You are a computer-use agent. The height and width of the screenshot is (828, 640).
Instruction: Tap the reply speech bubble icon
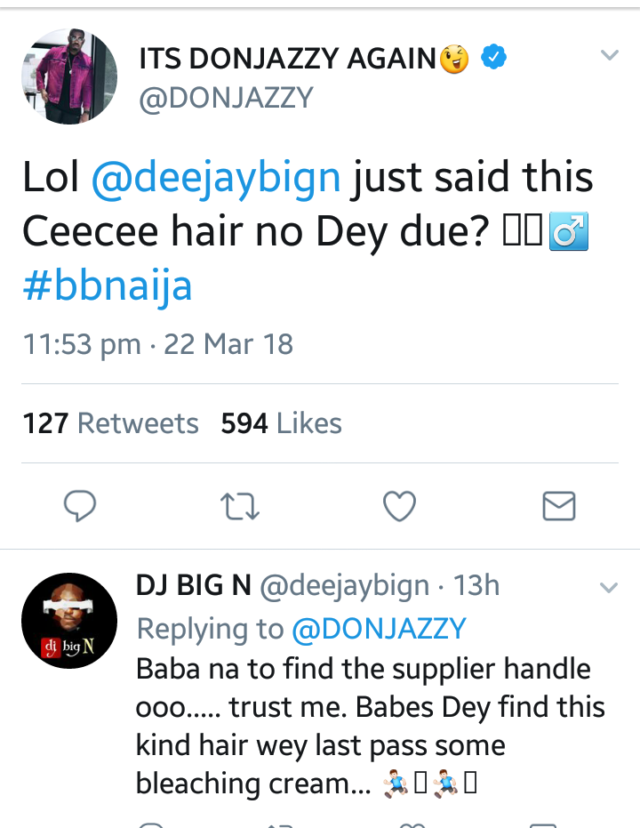(x=78, y=507)
